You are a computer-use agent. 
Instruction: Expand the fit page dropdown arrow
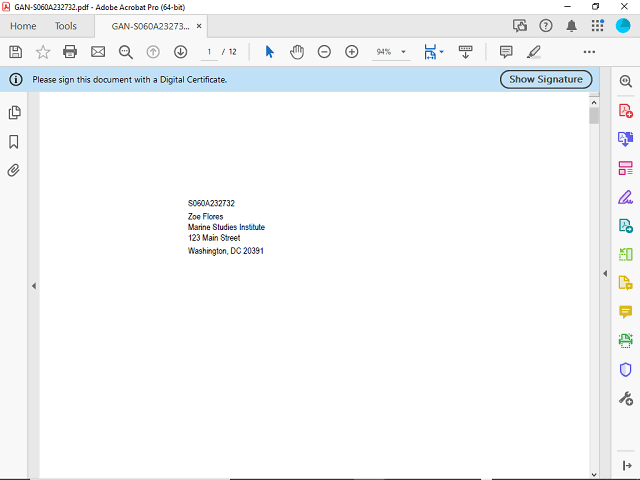click(x=442, y=52)
